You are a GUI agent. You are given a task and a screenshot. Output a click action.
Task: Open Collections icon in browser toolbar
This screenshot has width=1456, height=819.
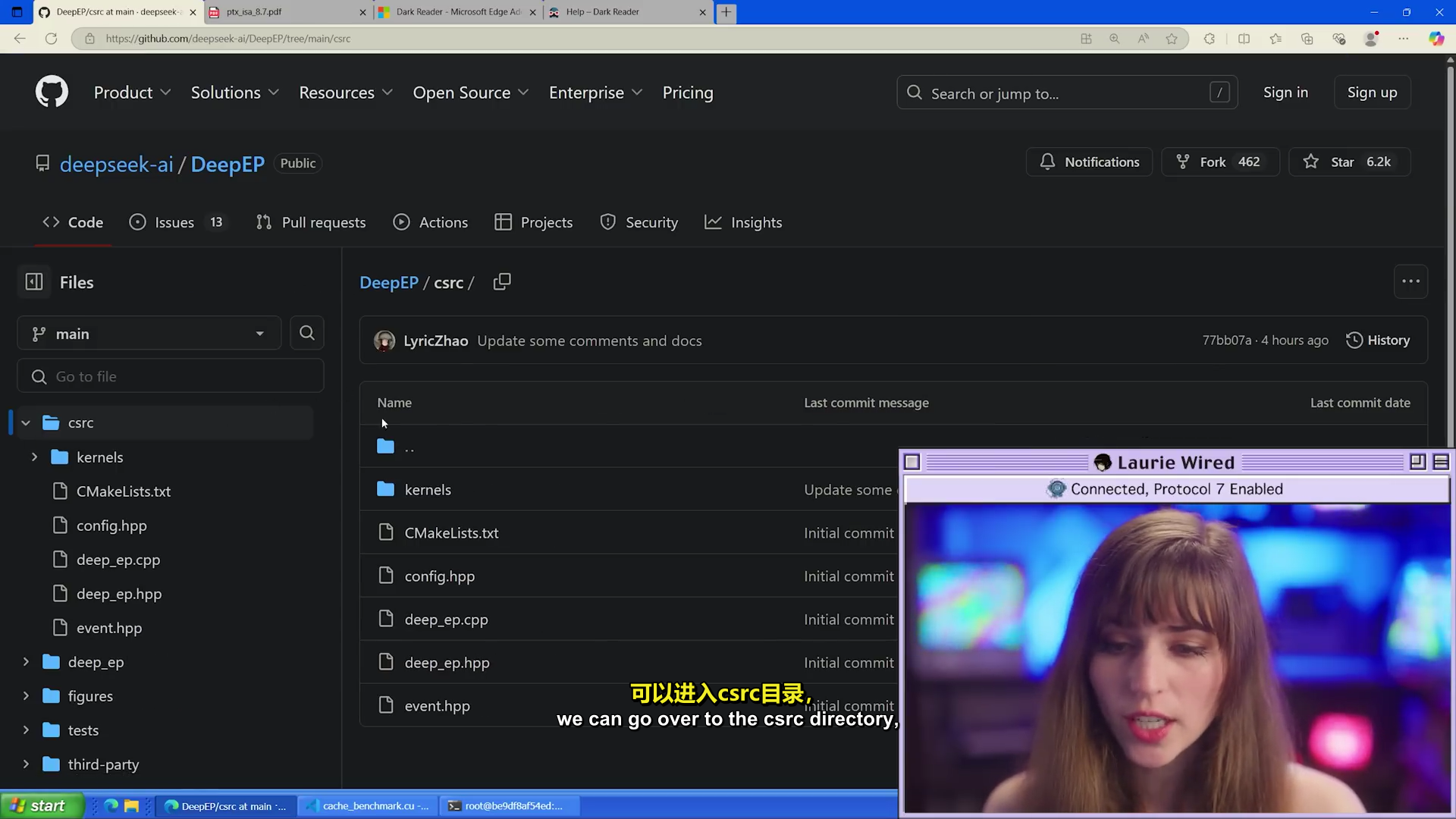coord(1307,39)
